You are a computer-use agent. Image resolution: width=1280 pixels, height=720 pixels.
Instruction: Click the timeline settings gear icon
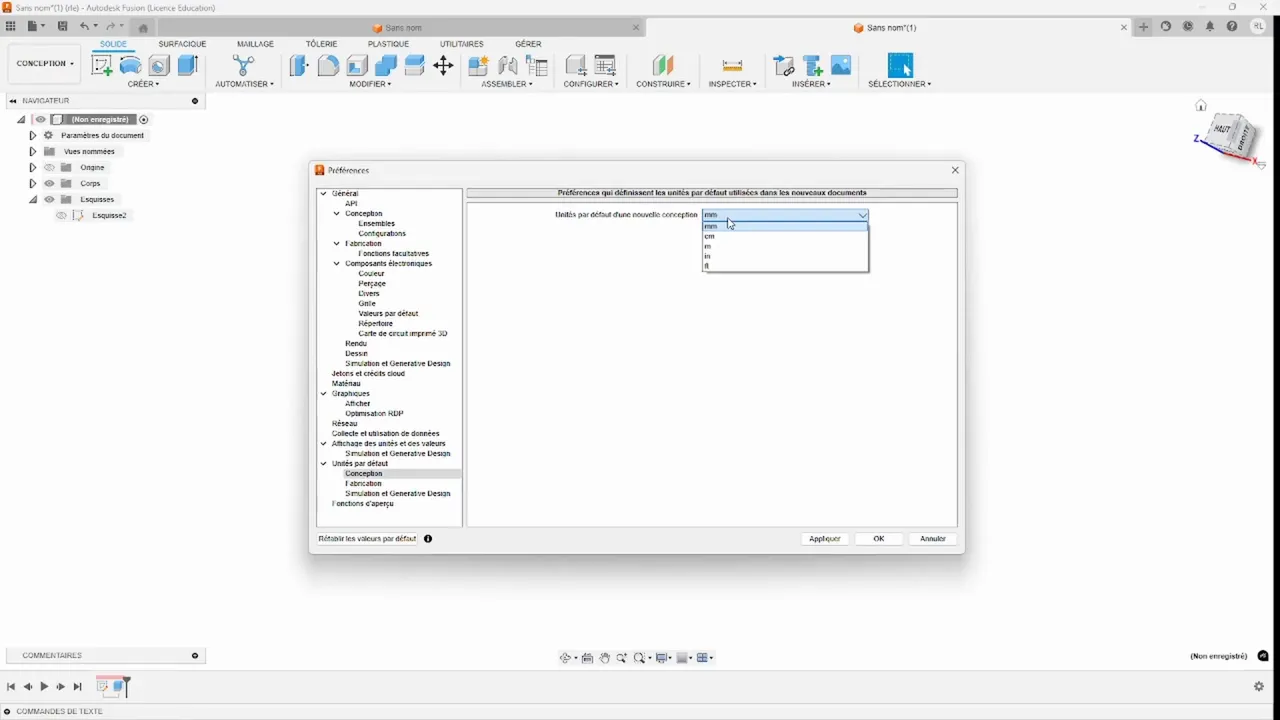click(1259, 687)
